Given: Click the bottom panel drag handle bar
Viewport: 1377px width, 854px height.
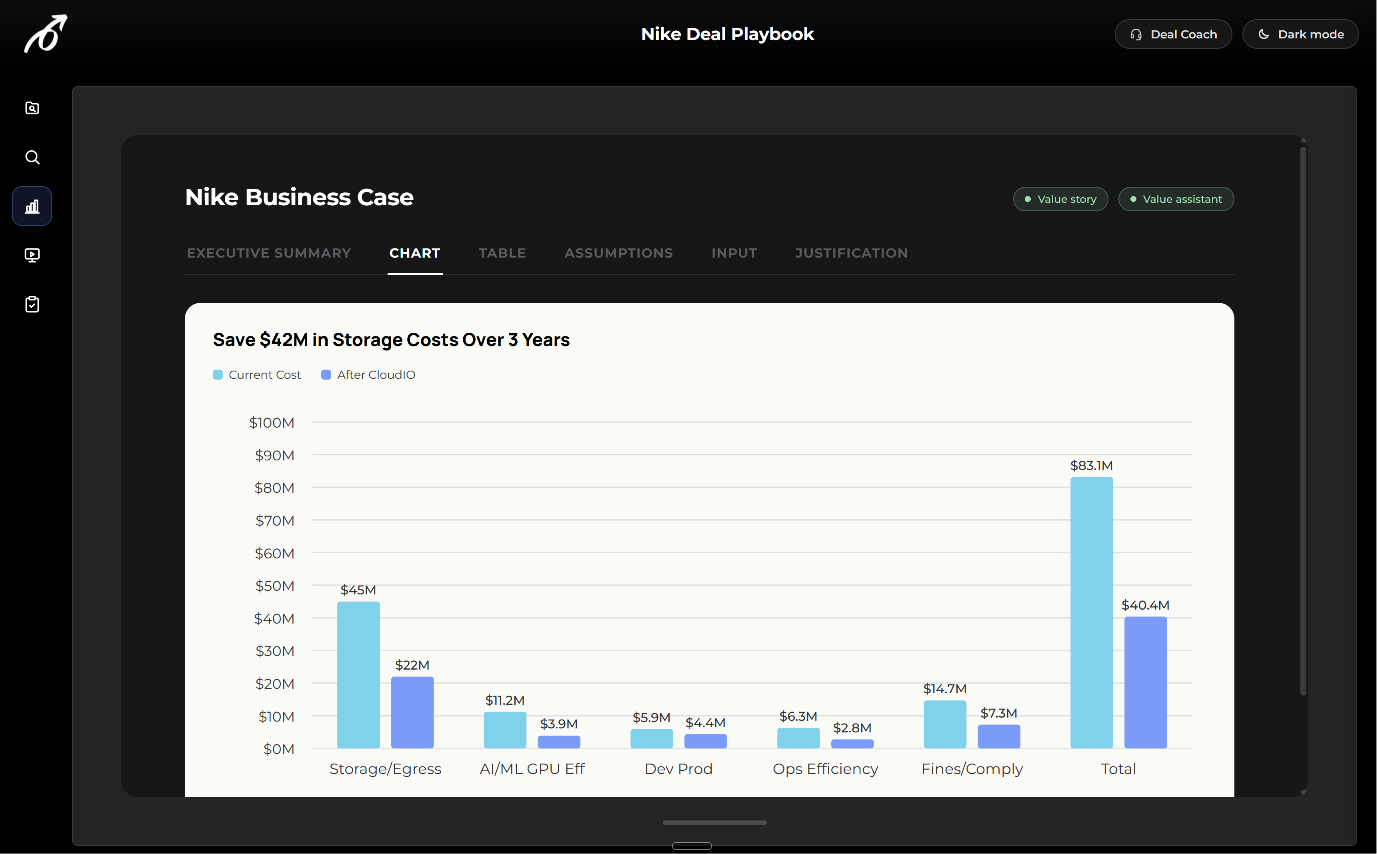Looking at the screenshot, I should coord(715,823).
